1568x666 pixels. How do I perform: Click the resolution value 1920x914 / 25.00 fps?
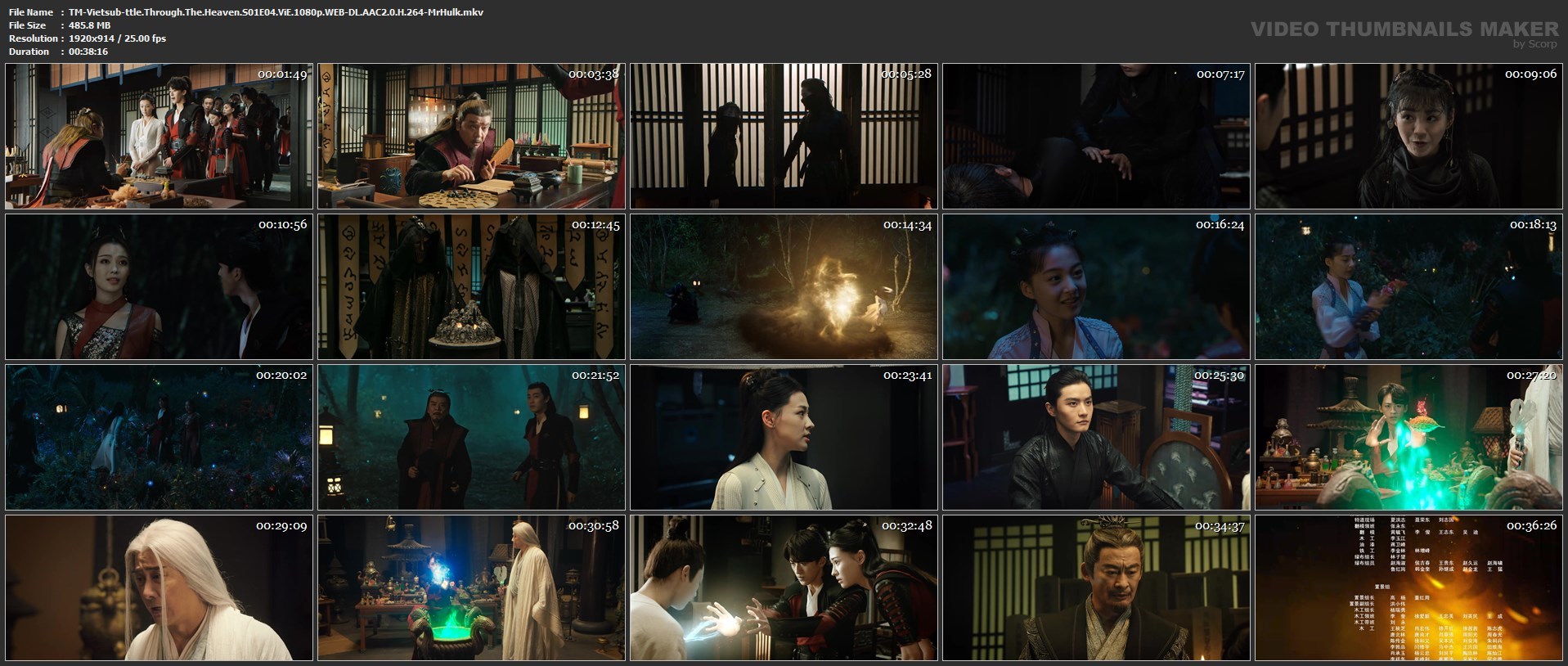tap(117, 38)
